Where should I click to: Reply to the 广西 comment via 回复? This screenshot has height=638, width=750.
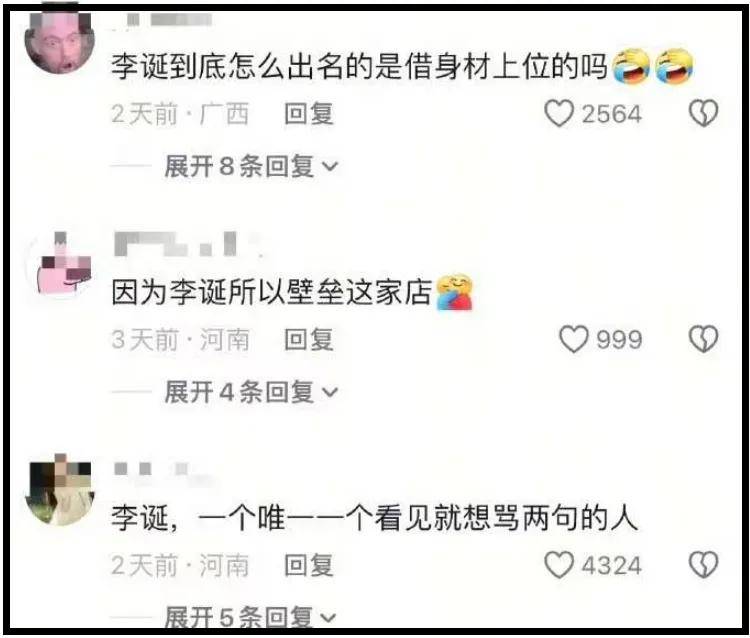click(x=309, y=114)
